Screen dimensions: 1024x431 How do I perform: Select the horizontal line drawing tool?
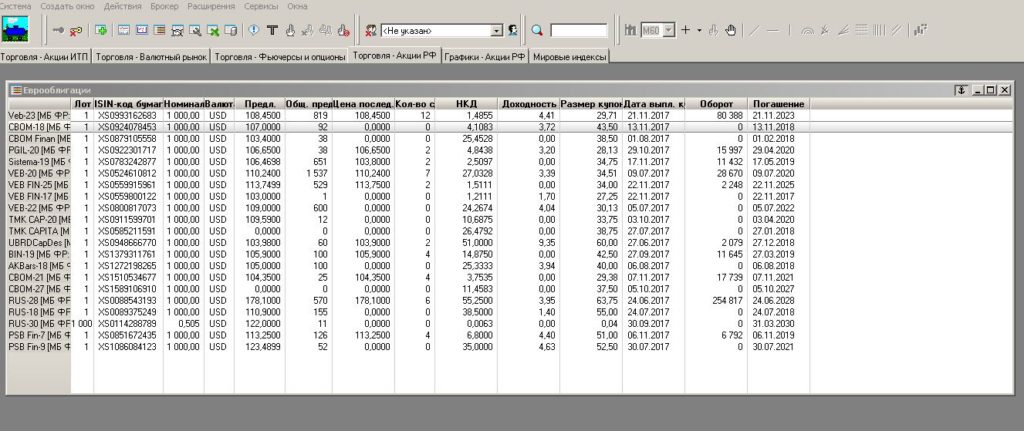773,30
